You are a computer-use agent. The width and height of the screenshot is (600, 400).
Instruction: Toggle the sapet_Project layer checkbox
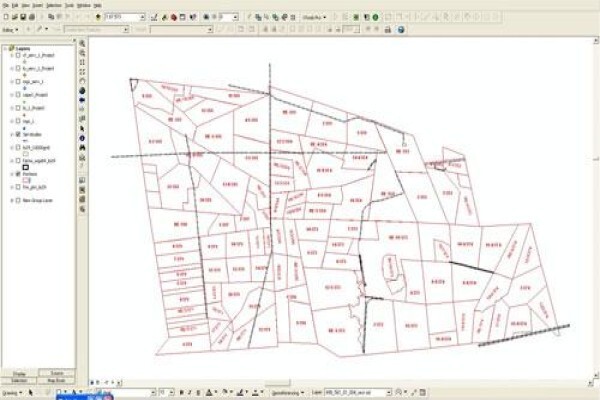(18, 95)
